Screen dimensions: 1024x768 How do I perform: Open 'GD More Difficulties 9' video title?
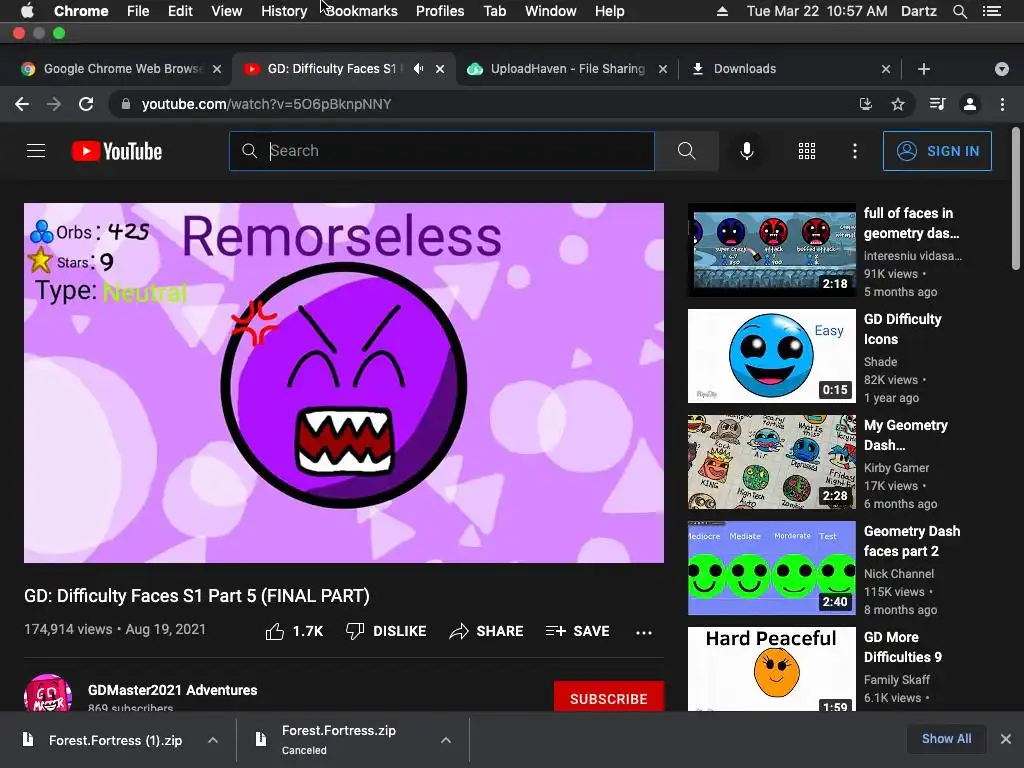click(903, 647)
